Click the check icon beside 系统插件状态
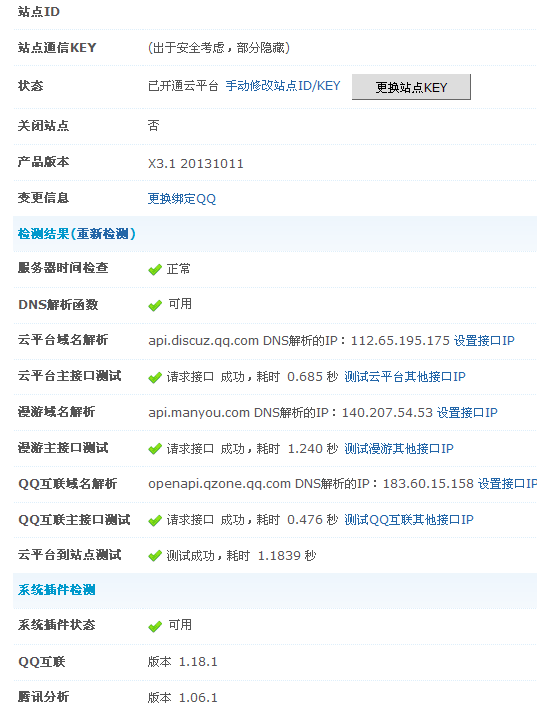 click(155, 627)
